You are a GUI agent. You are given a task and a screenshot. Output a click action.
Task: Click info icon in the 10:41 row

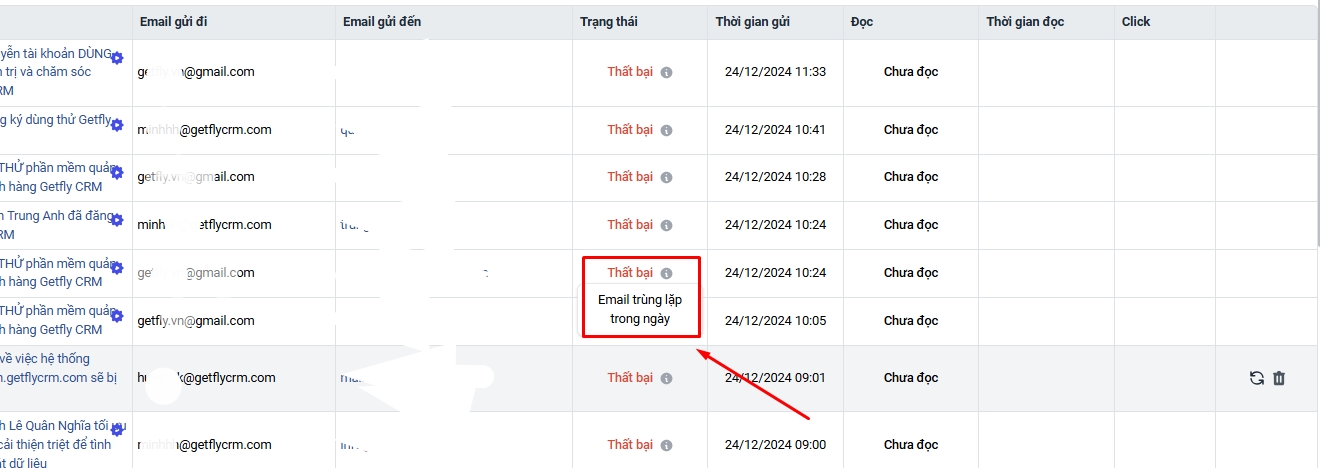667,130
